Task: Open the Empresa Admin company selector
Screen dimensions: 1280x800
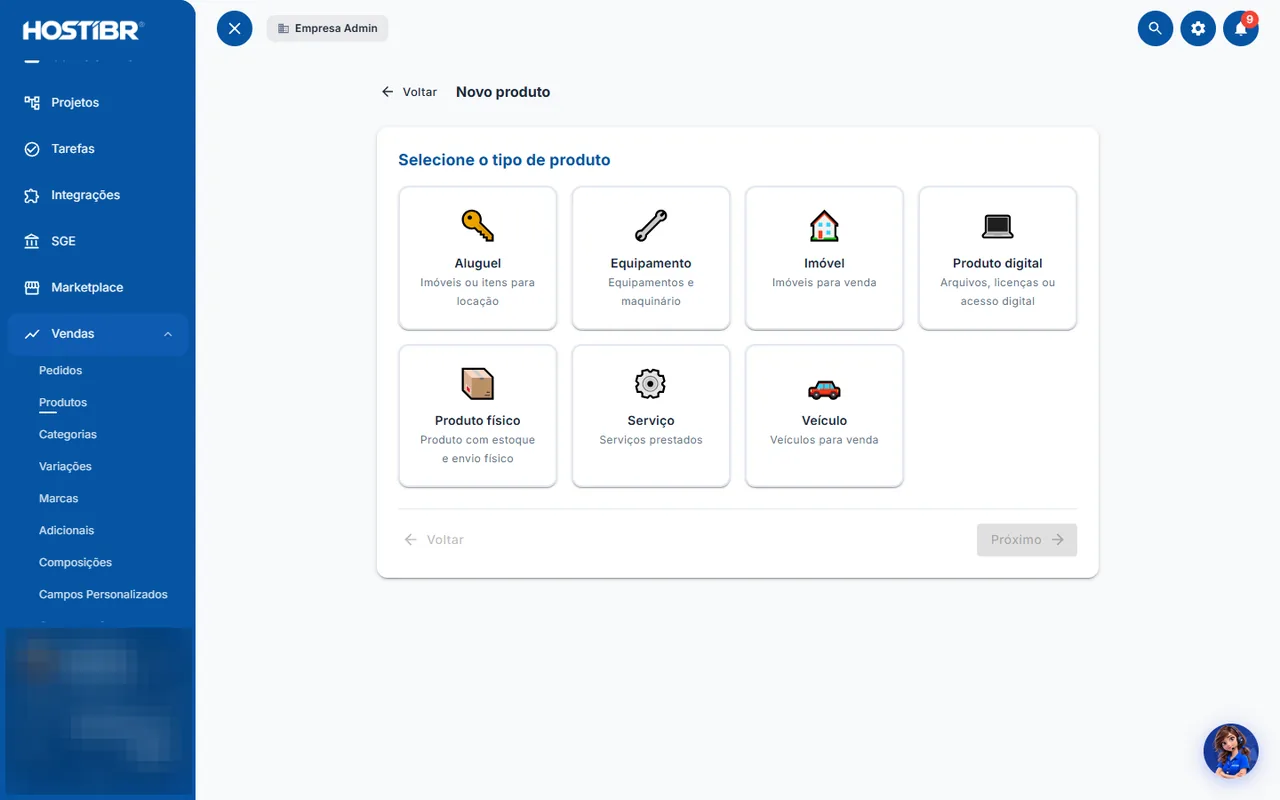Action: click(x=328, y=28)
